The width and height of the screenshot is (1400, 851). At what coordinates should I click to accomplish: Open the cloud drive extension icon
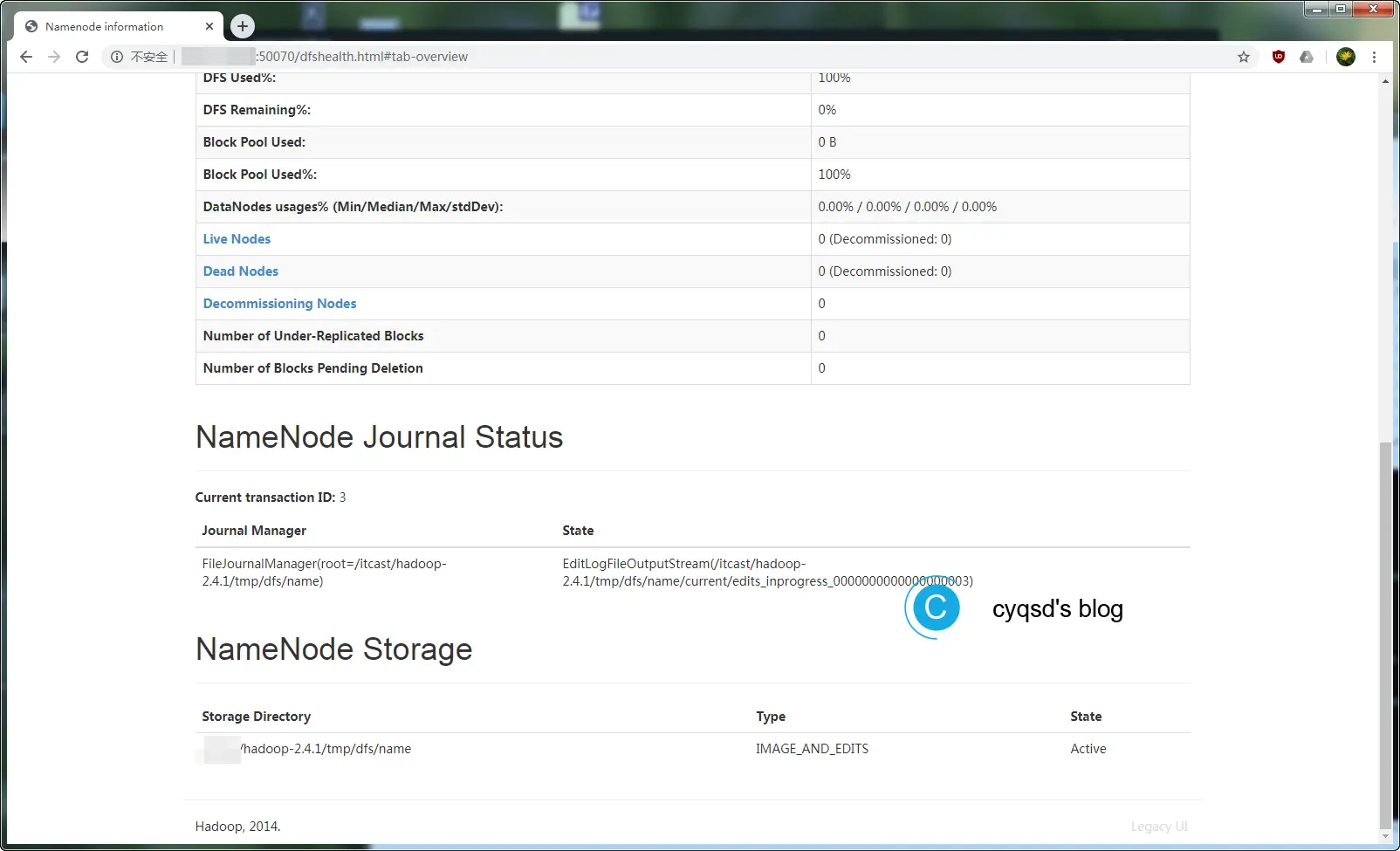tap(1307, 57)
